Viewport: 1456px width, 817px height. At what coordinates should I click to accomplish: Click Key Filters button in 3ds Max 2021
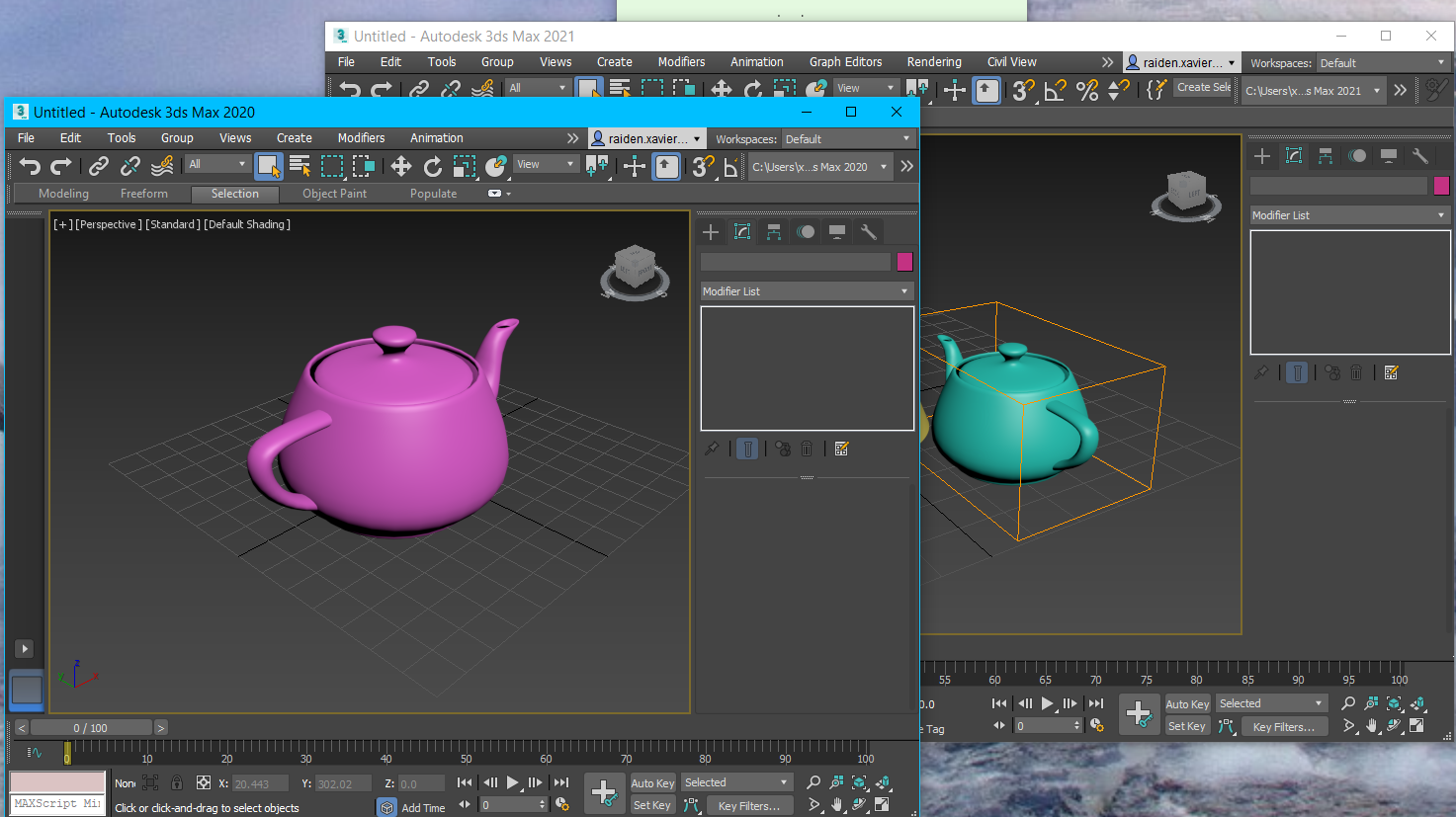(1283, 726)
